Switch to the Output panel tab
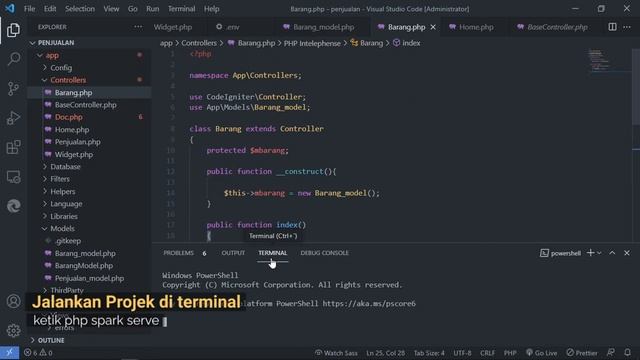This screenshot has height=360, width=640. (233, 253)
